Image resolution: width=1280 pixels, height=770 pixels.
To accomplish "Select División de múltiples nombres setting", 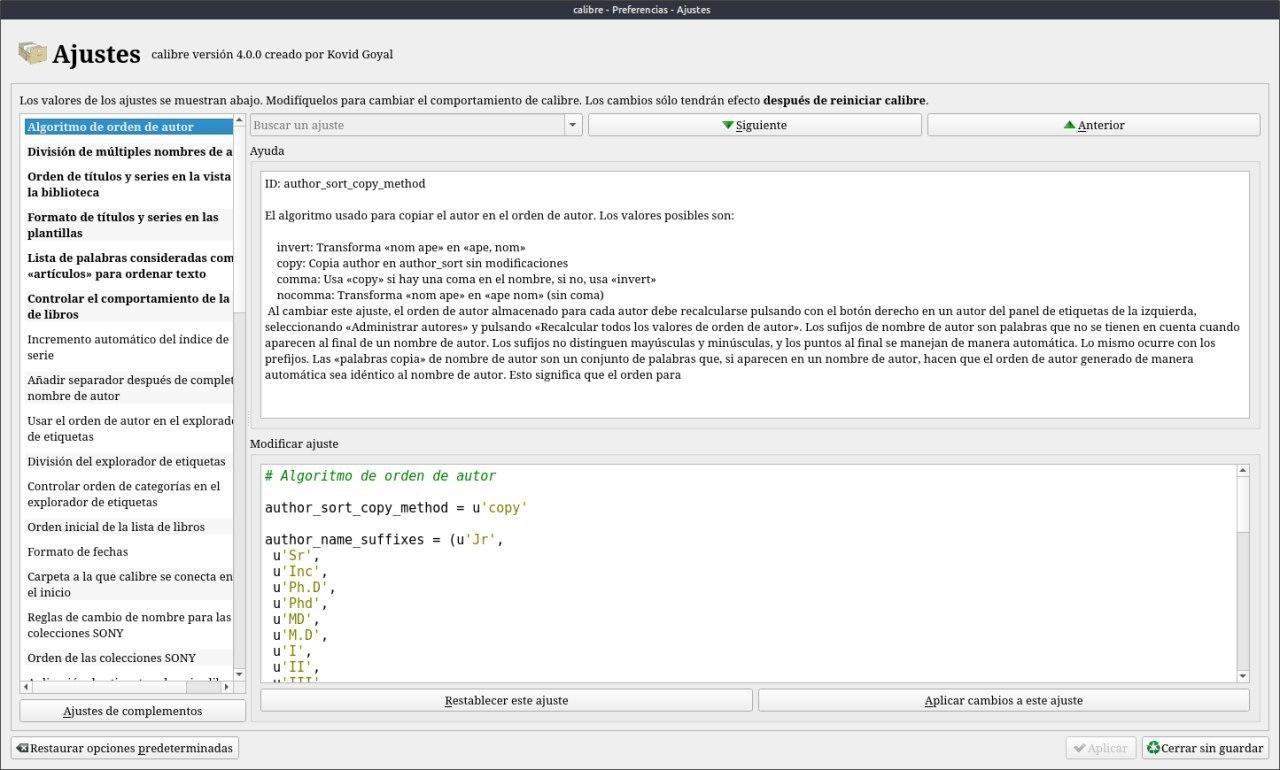I will point(128,152).
